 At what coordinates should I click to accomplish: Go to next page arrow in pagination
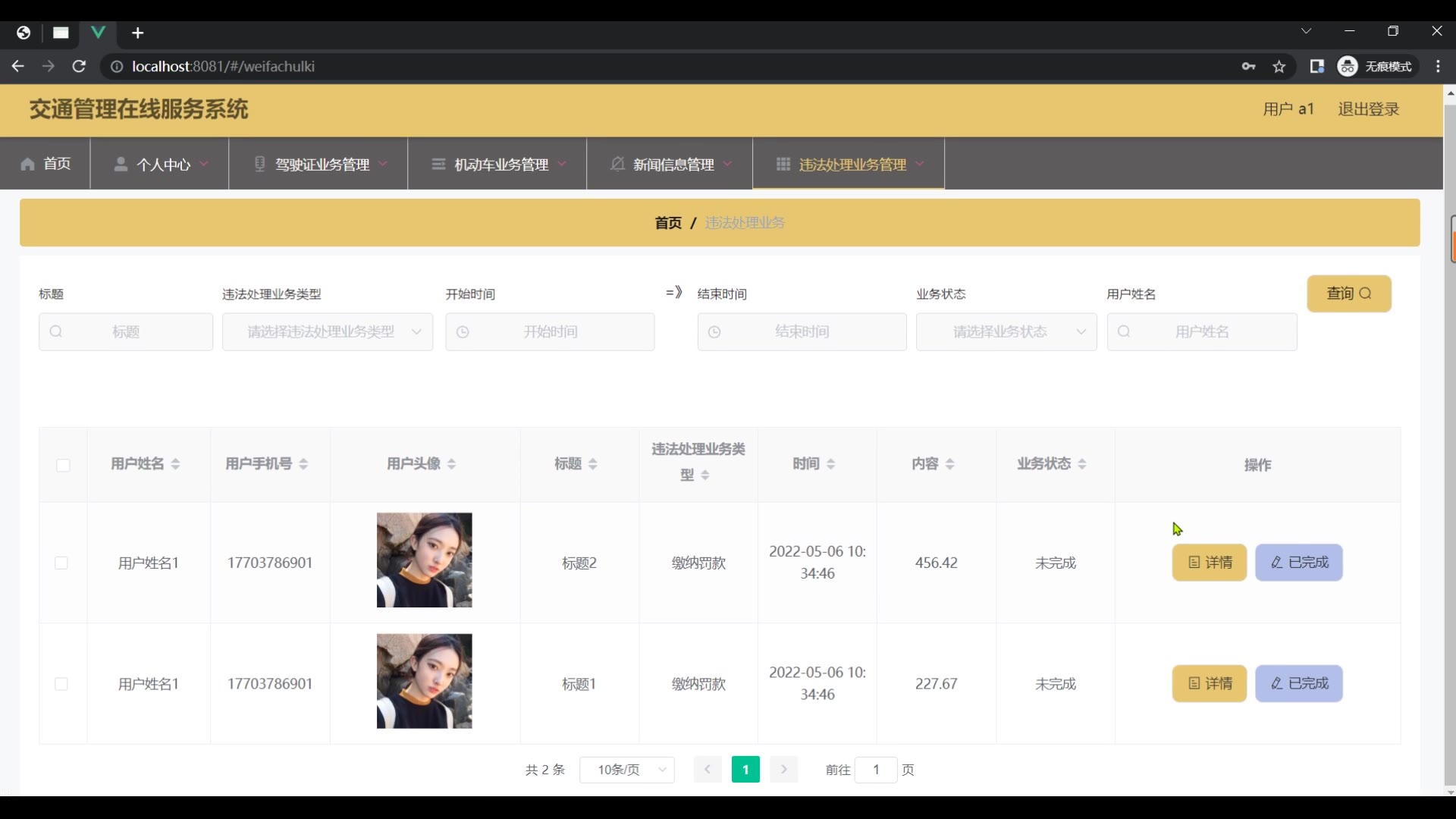pyautogui.click(x=783, y=770)
